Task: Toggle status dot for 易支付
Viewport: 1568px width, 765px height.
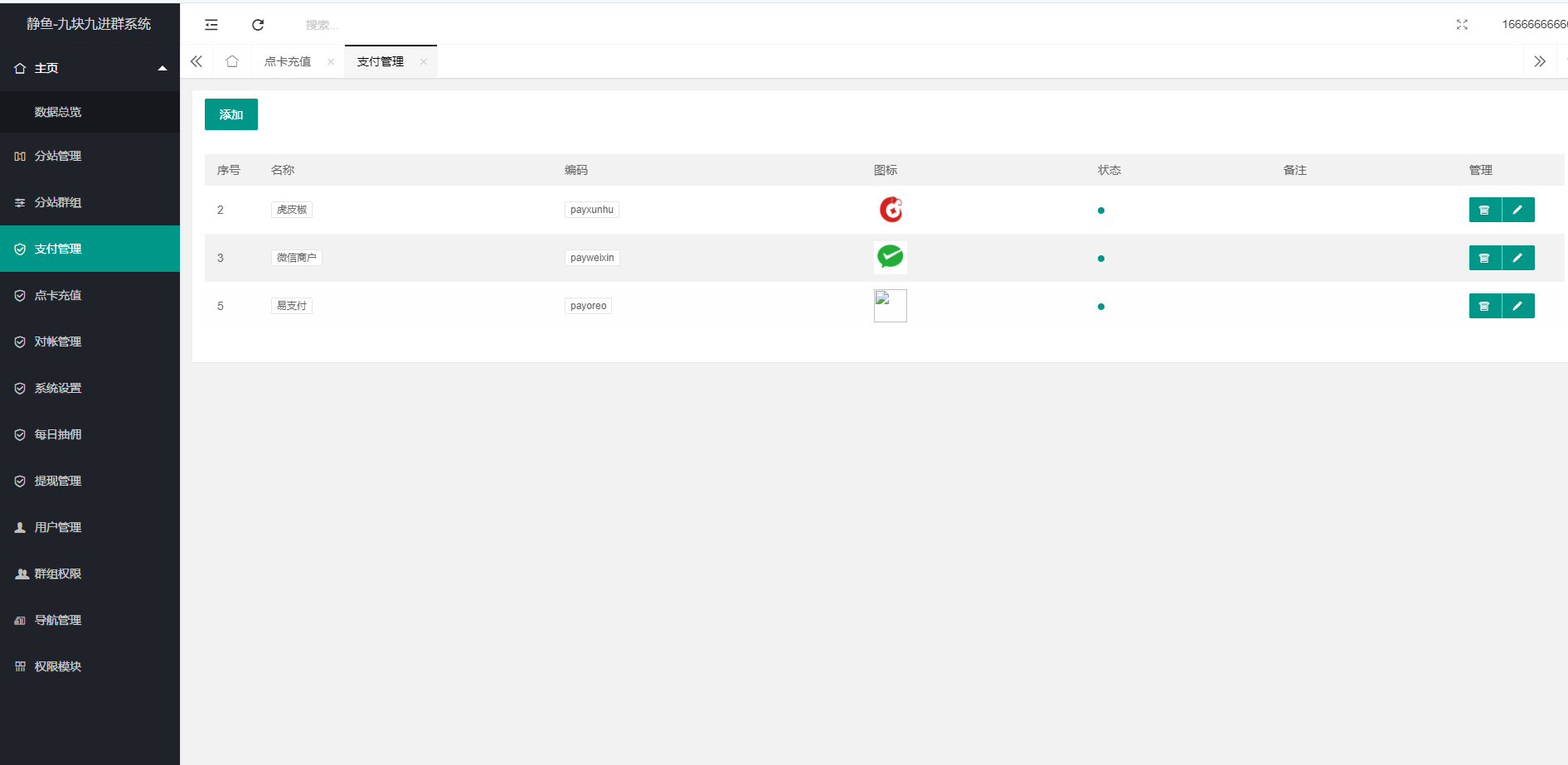Action: [1100, 307]
